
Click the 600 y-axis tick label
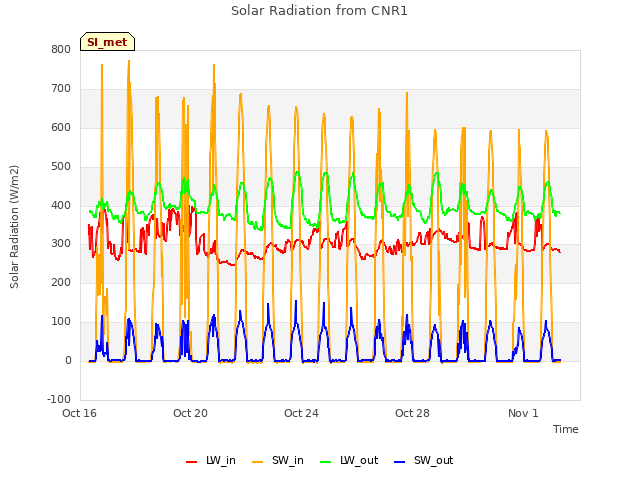tap(61, 127)
